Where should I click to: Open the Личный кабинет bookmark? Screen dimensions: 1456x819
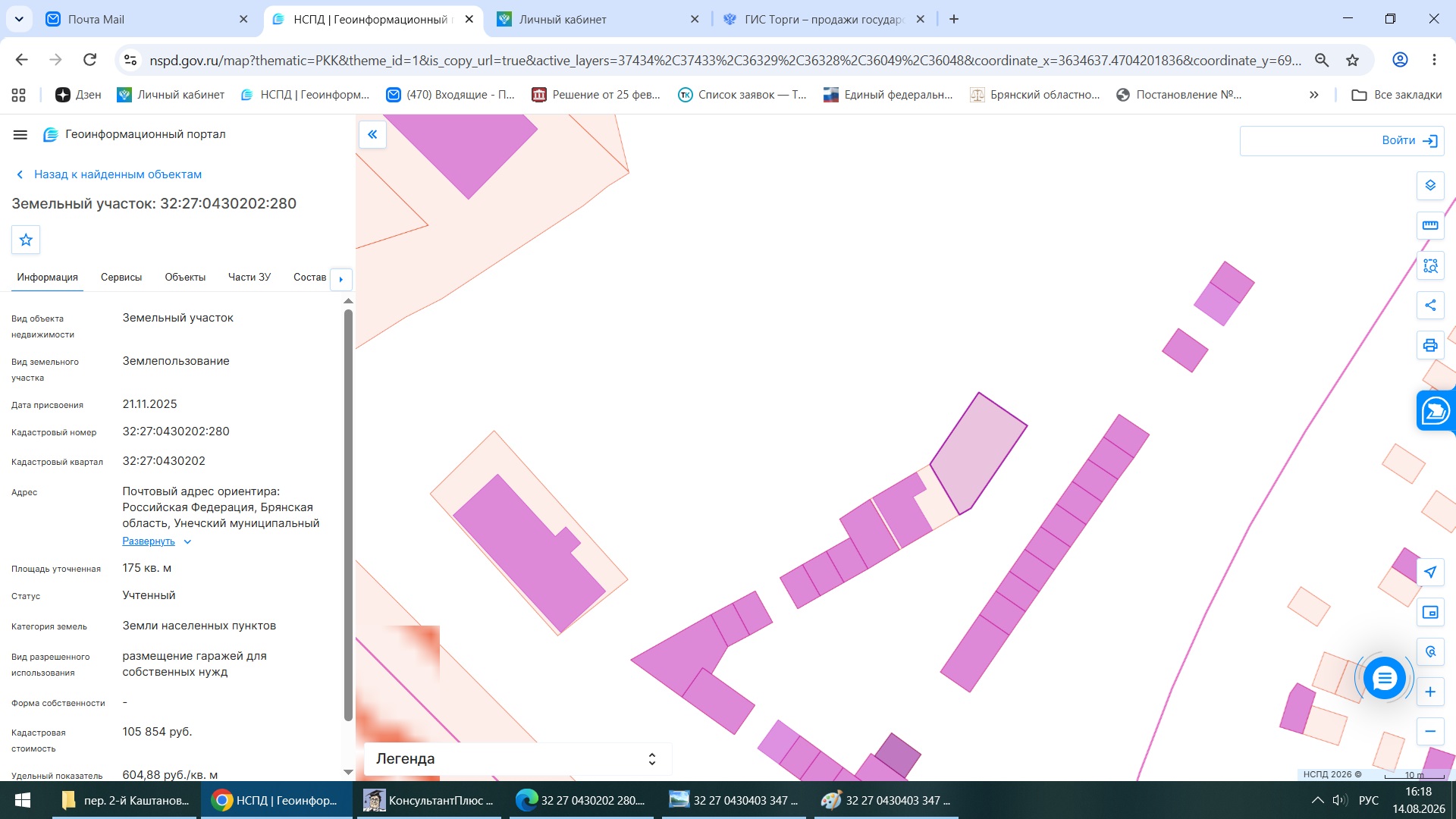[171, 95]
